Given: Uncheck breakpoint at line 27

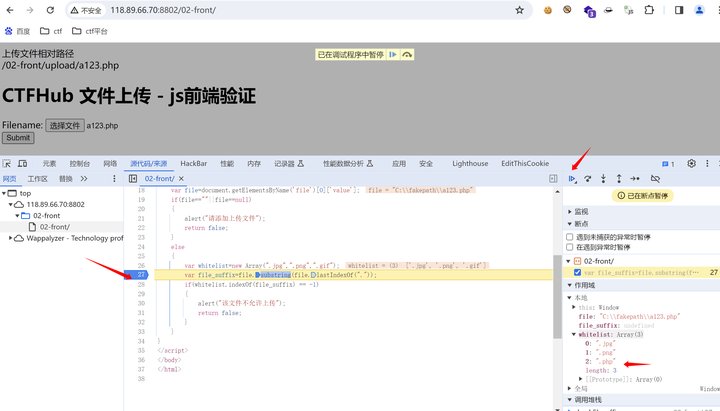Looking at the screenshot, I should click(577, 272).
